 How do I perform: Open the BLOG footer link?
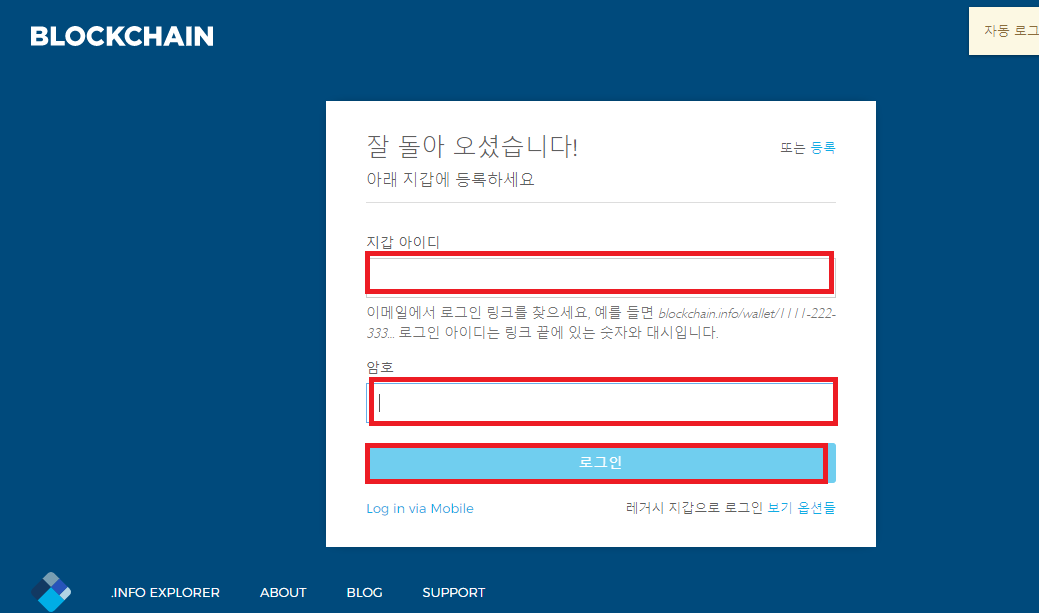click(x=364, y=592)
